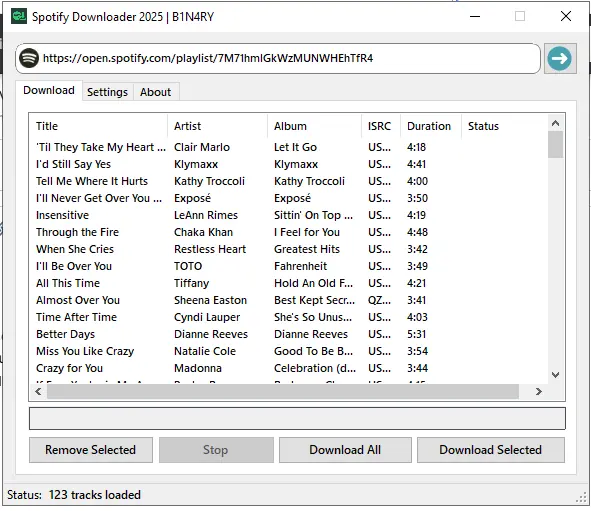This screenshot has width=591, height=511.
Task: Click artist Dianne Reeves cell
Action: [211, 334]
